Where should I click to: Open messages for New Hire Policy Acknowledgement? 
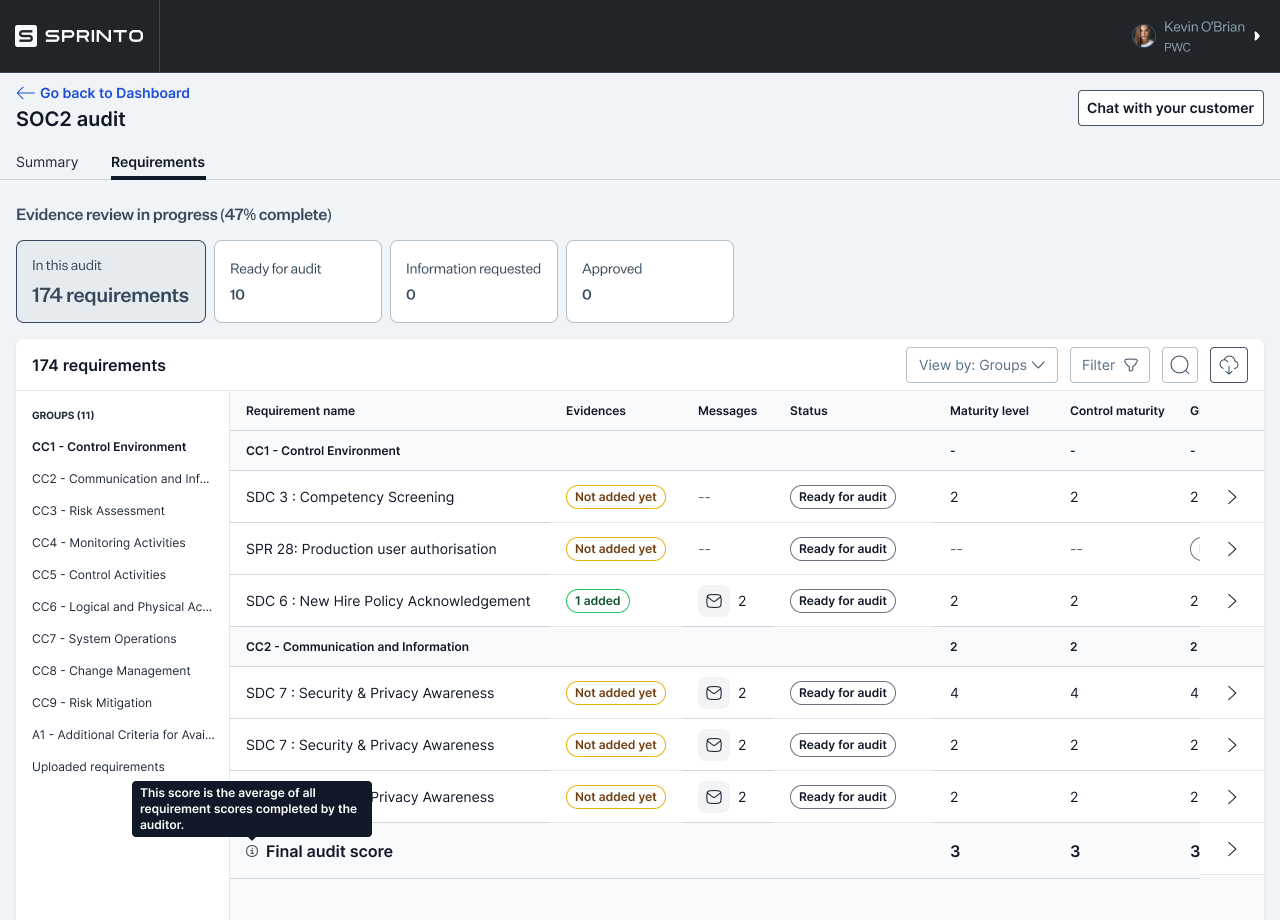pyautogui.click(x=713, y=601)
